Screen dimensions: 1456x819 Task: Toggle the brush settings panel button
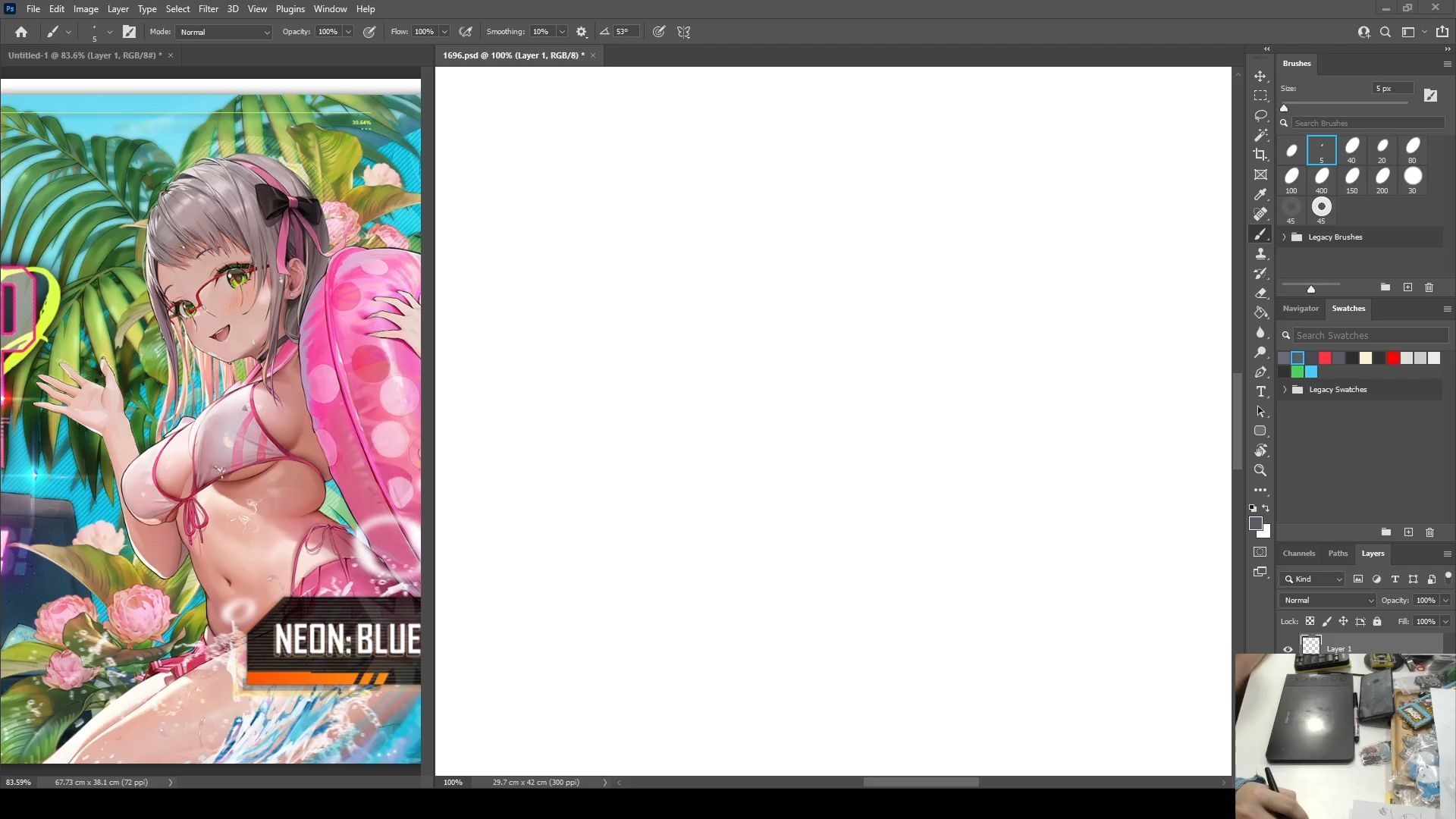tap(130, 32)
